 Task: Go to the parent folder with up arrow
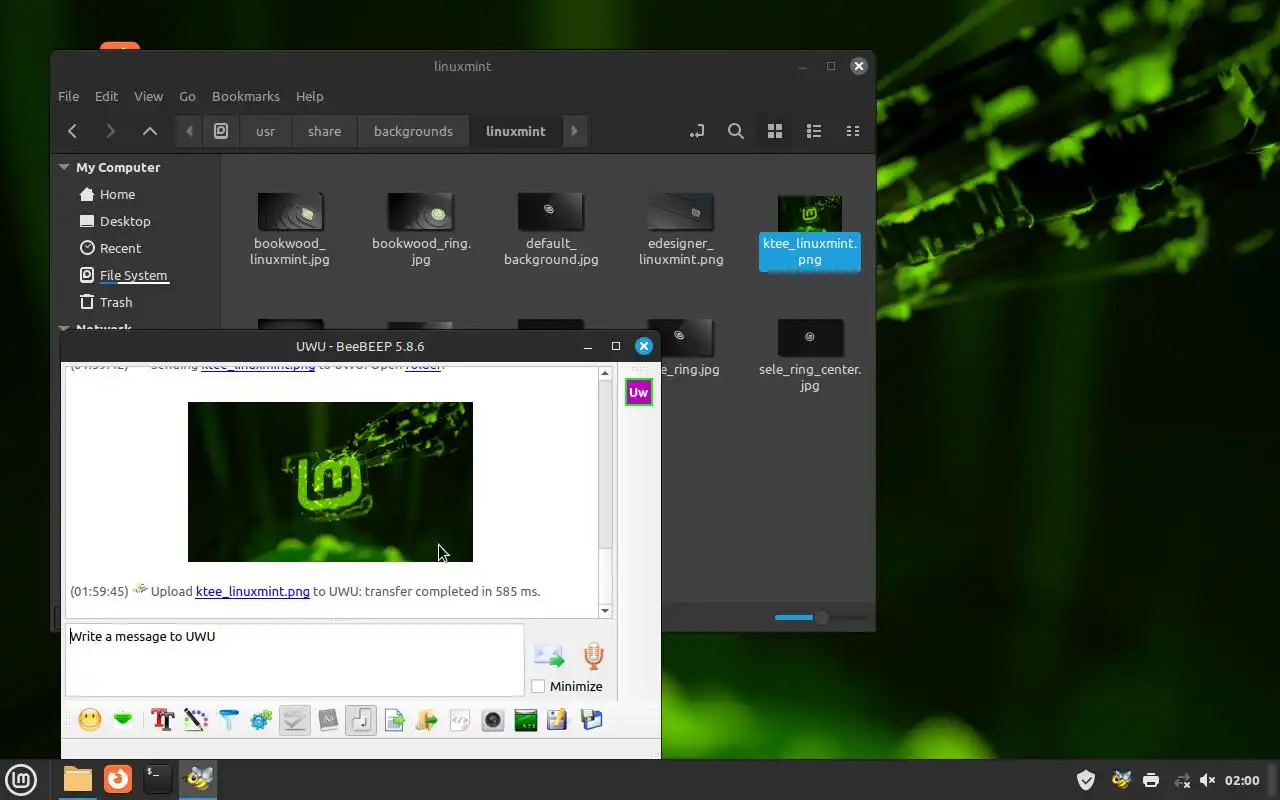coord(149,131)
